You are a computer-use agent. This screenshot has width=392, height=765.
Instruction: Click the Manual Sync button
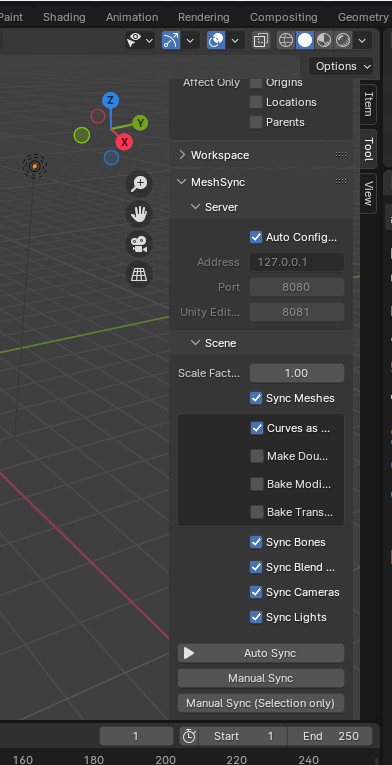pyautogui.click(x=261, y=678)
